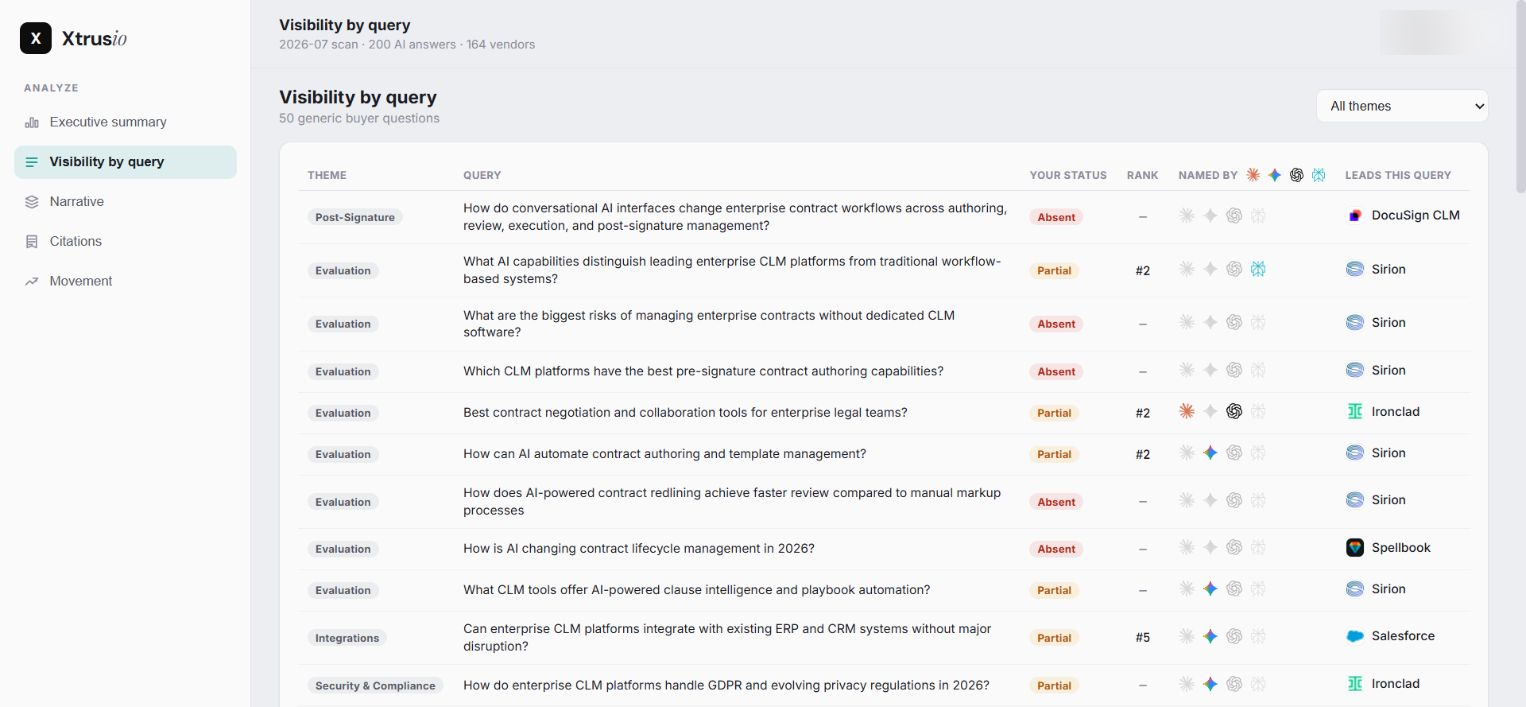Click the Ironclad logo in the contract negotiation row
Screen dimensions: 1526x707
1355,412
